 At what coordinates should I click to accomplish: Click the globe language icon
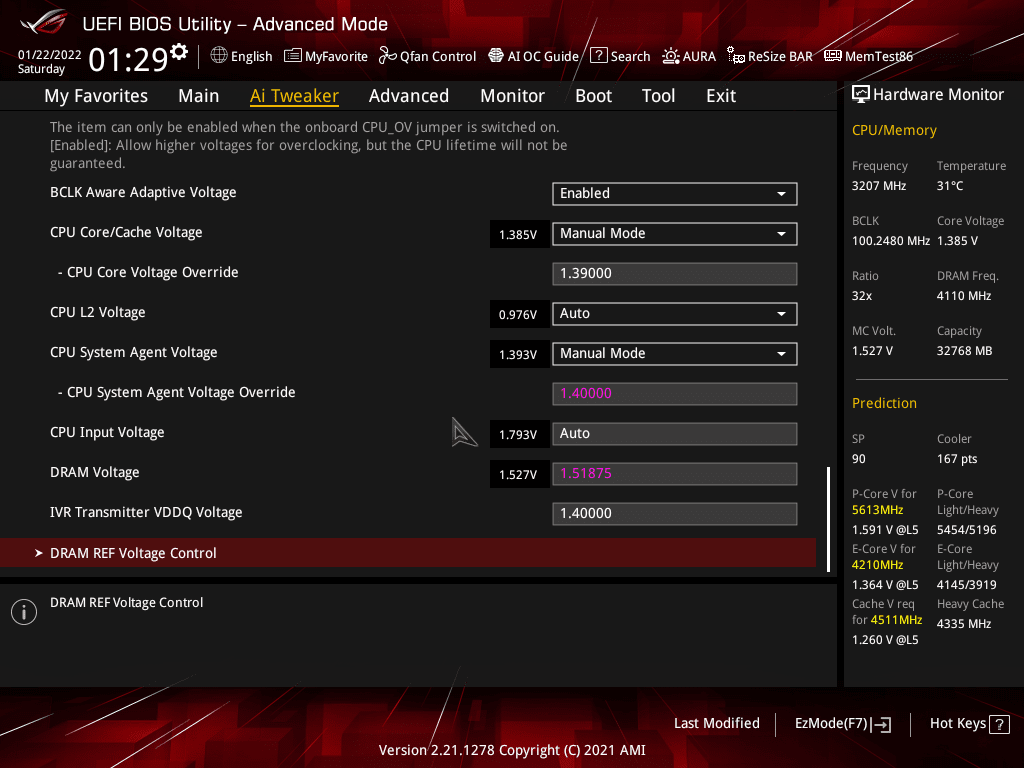coord(219,56)
